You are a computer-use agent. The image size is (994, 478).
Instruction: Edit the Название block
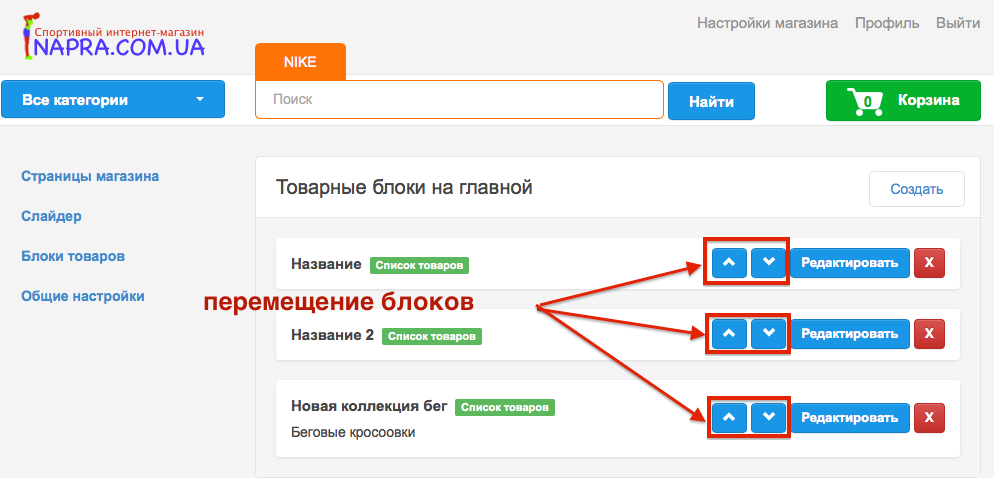click(850, 263)
